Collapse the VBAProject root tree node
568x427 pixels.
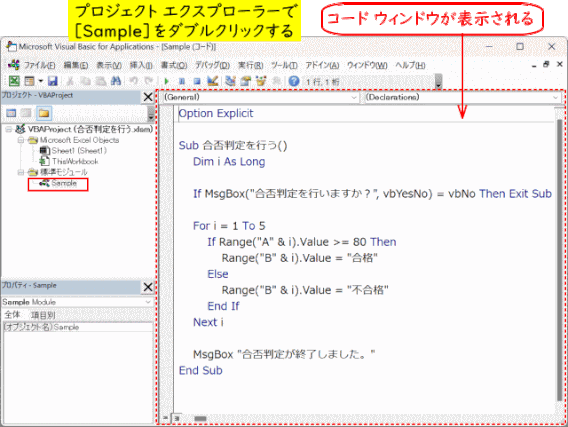9,129
